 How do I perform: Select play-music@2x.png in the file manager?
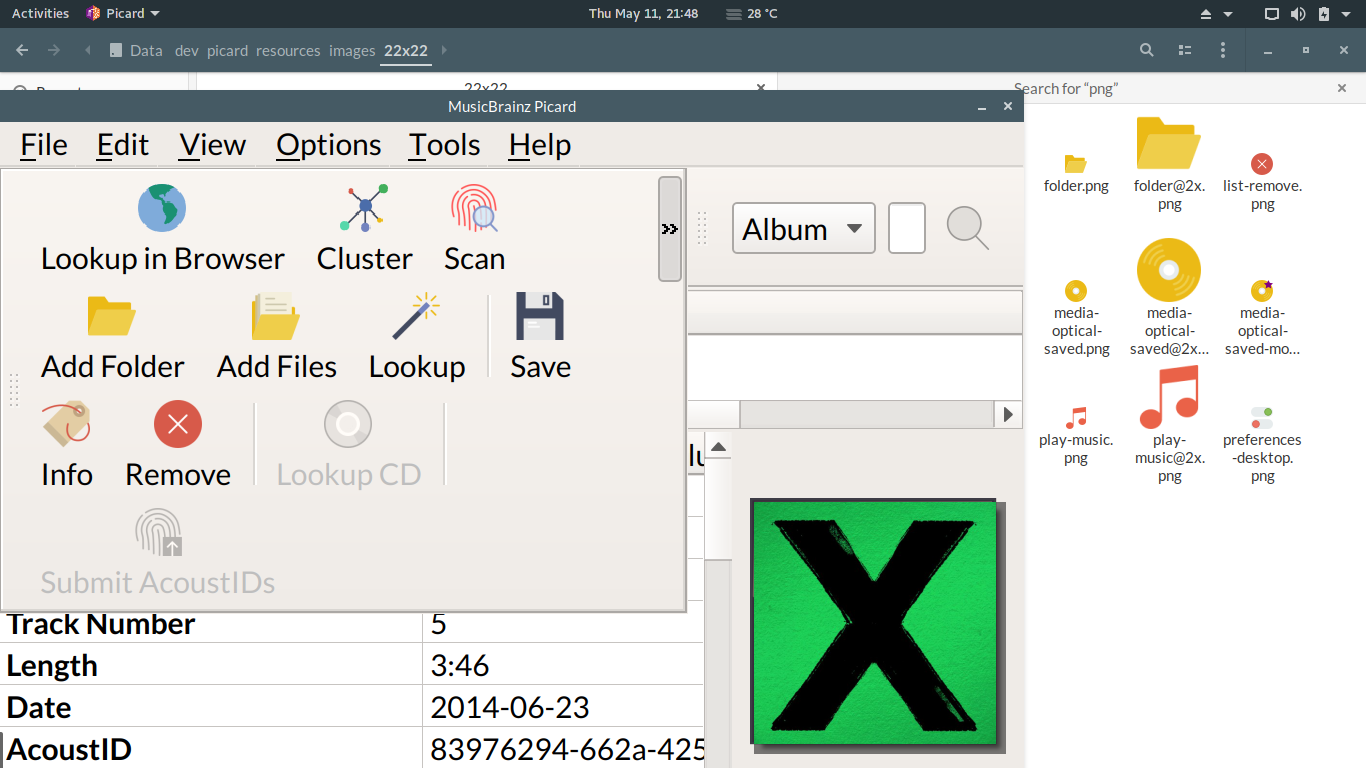coord(1169,425)
